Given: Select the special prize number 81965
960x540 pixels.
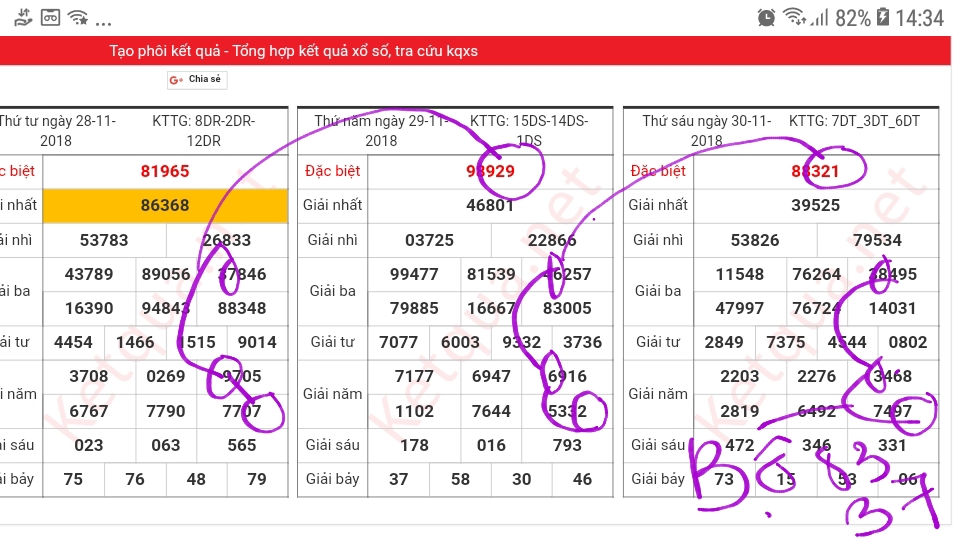Looking at the screenshot, I should click(165, 171).
